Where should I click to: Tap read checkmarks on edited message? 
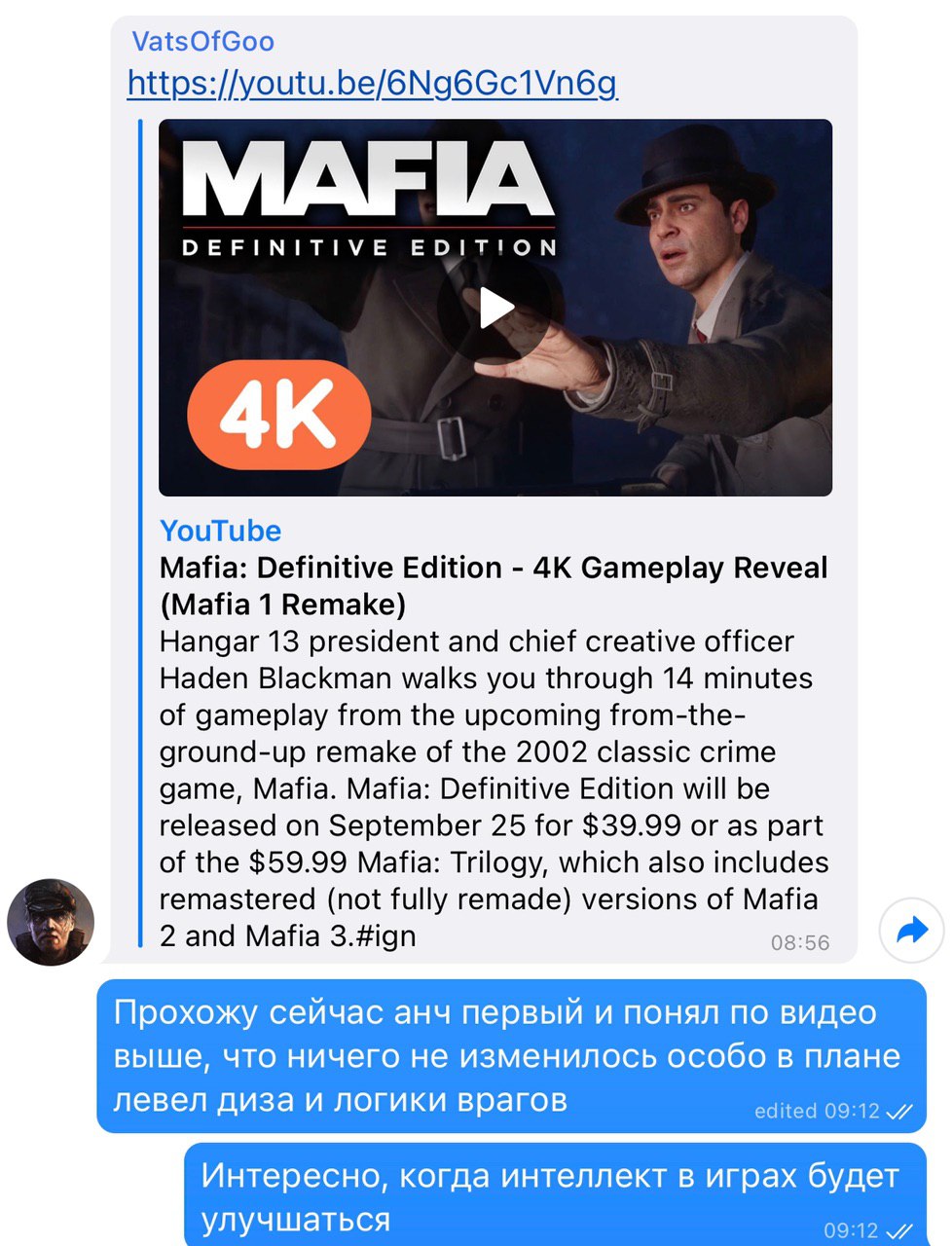point(900,1112)
